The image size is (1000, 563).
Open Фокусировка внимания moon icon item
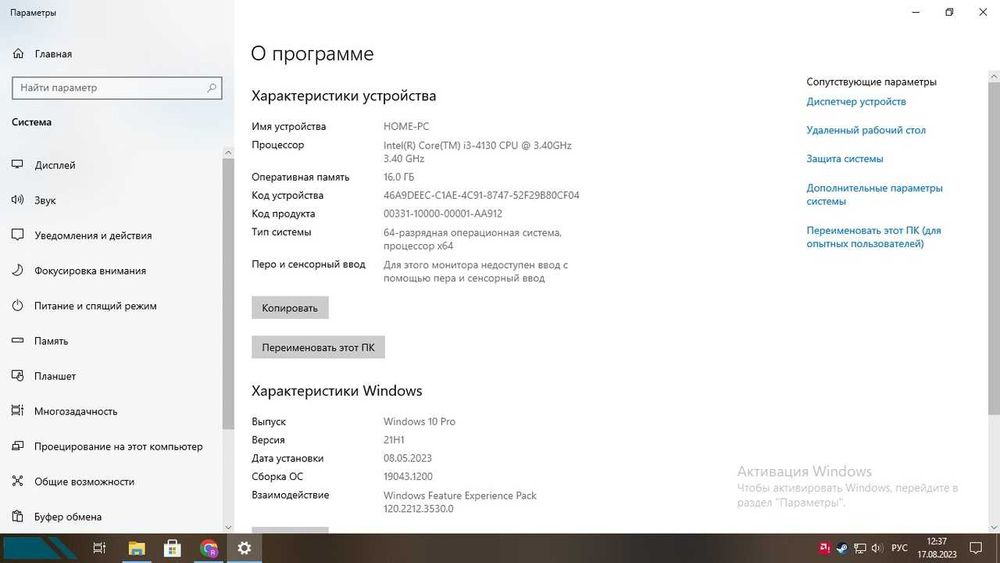18,270
